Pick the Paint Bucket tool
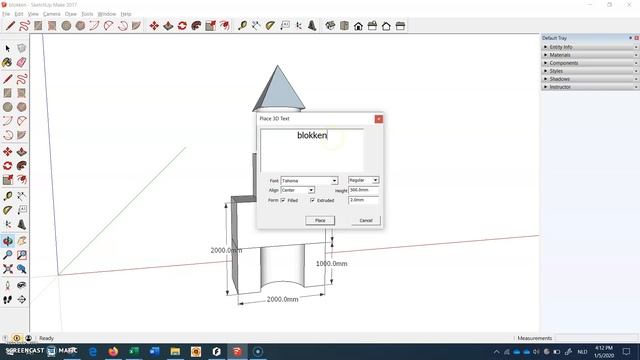640x360 pixels. (7, 62)
